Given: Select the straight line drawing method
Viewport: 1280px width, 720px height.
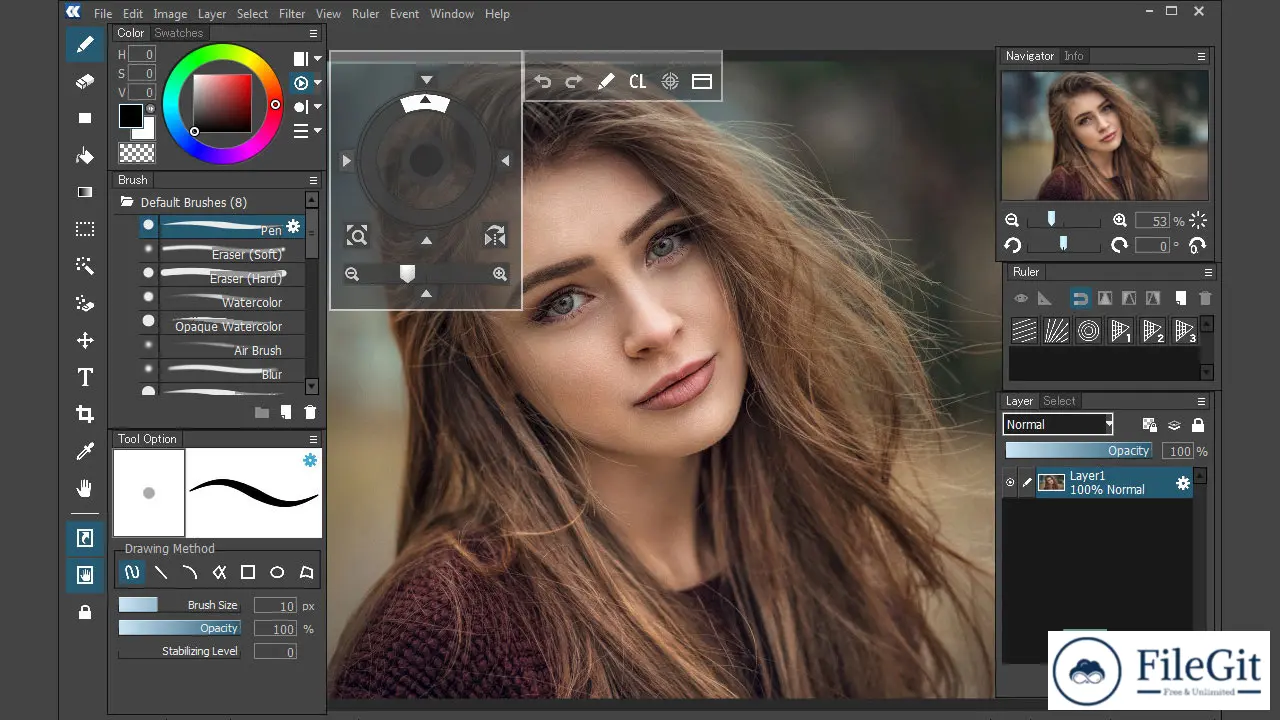Looking at the screenshot, I should tap(161, 572).
